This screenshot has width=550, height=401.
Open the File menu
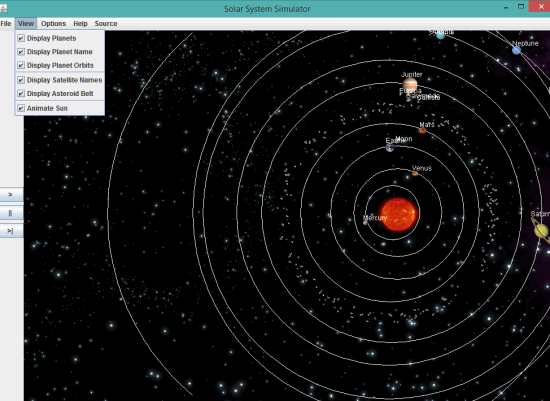pyautogui.click(x=6, y=24)
